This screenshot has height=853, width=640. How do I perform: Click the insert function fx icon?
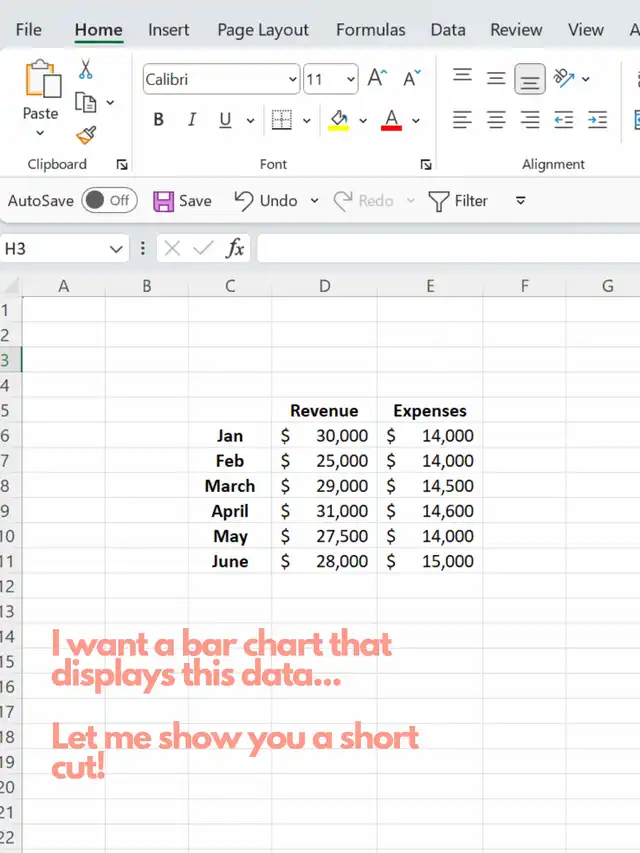point(235,248)
